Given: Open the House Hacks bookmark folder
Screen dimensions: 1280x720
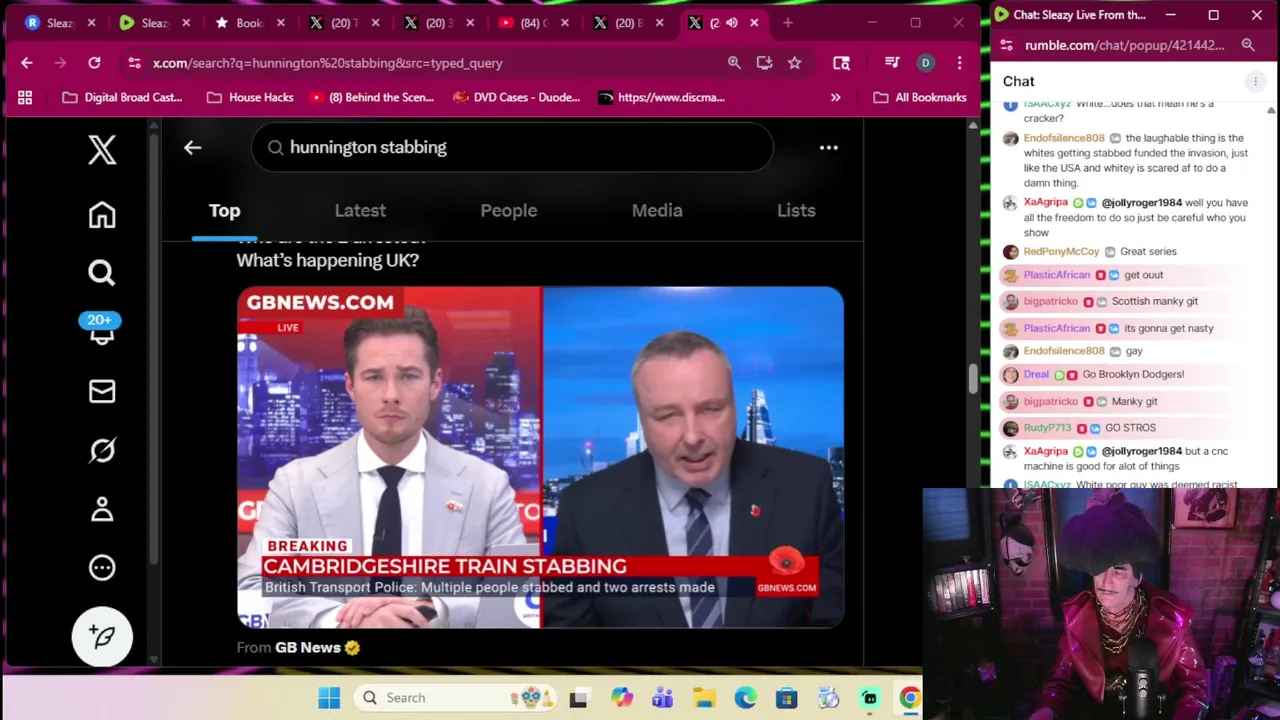Looking at the screenshot, I should [x=250, y=97].
